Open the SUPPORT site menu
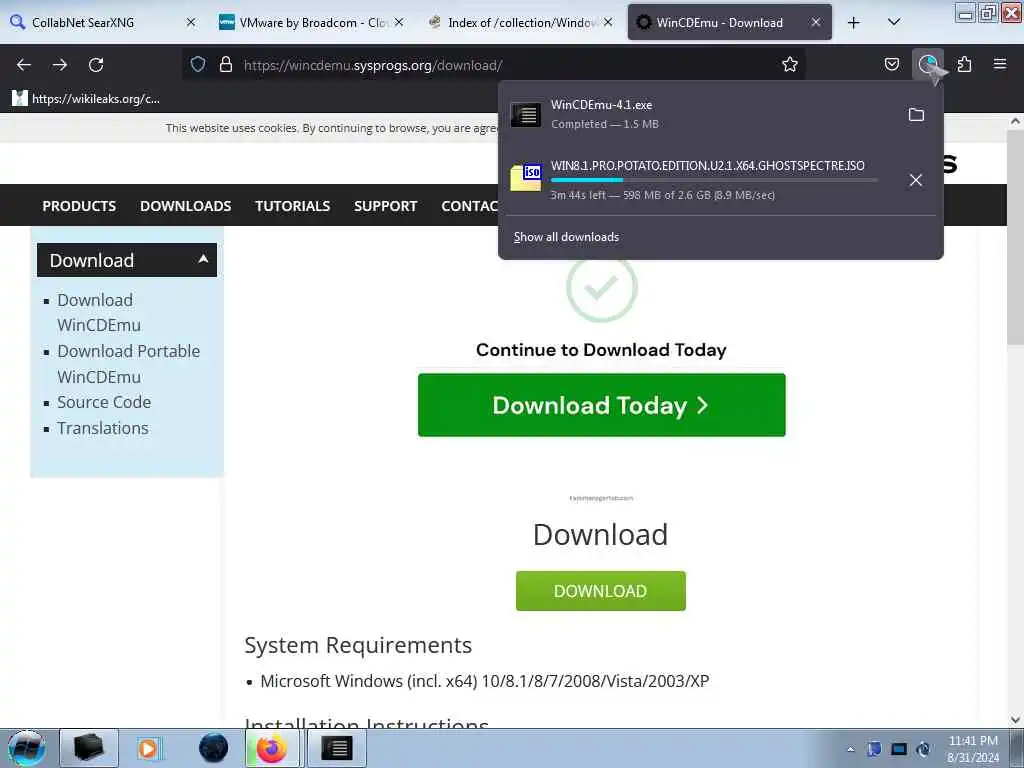The height and width of the screenshot is (768, 1024). [385, 206]
